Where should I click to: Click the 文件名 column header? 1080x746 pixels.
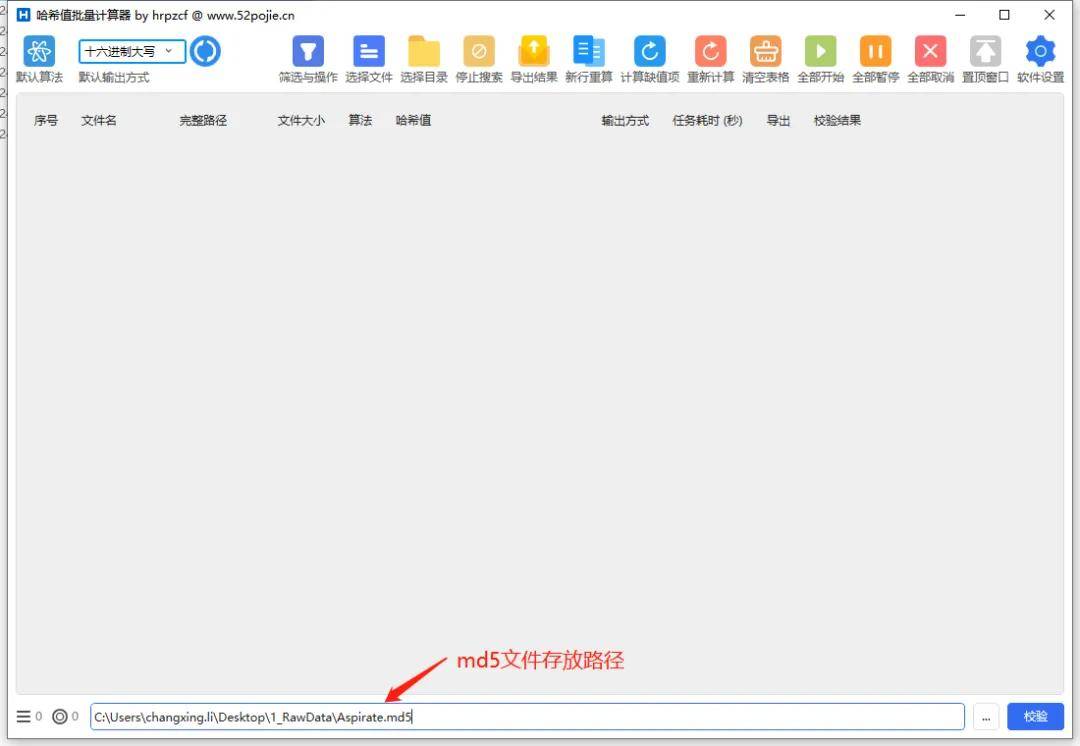click(99, 121)
